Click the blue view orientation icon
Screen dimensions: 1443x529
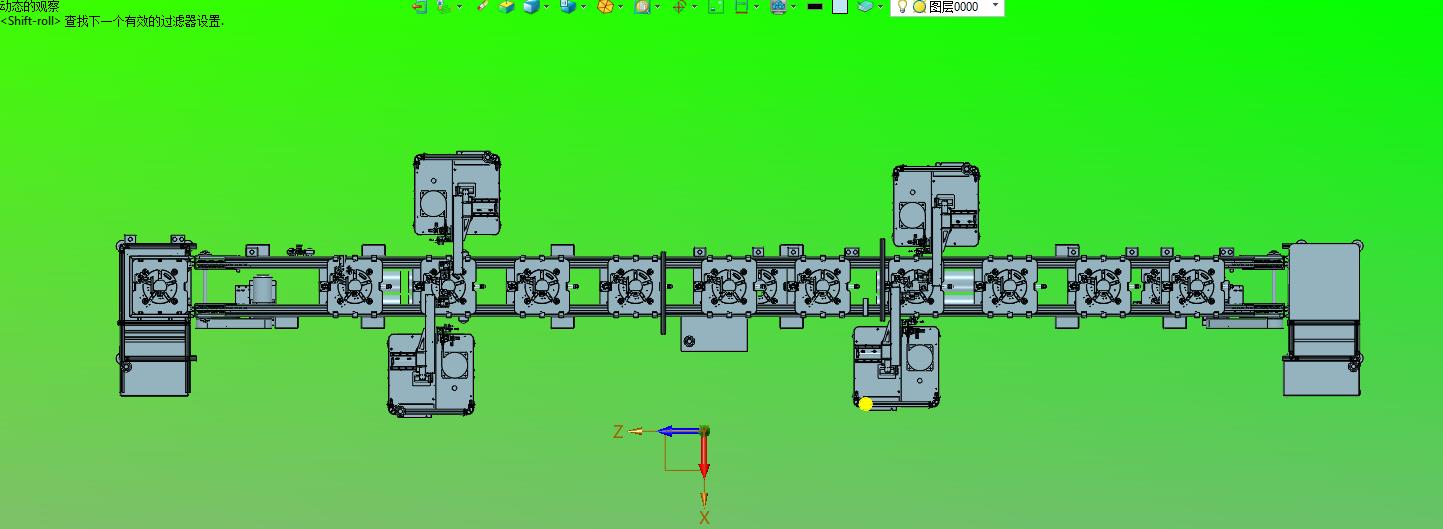pos(568,6)
